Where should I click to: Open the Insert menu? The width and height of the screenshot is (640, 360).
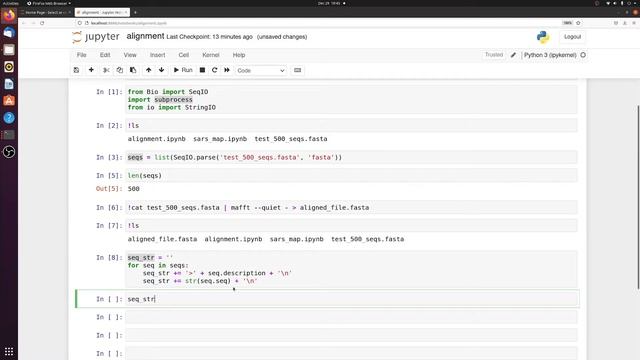pyautogui.click(x=158, y=55)
